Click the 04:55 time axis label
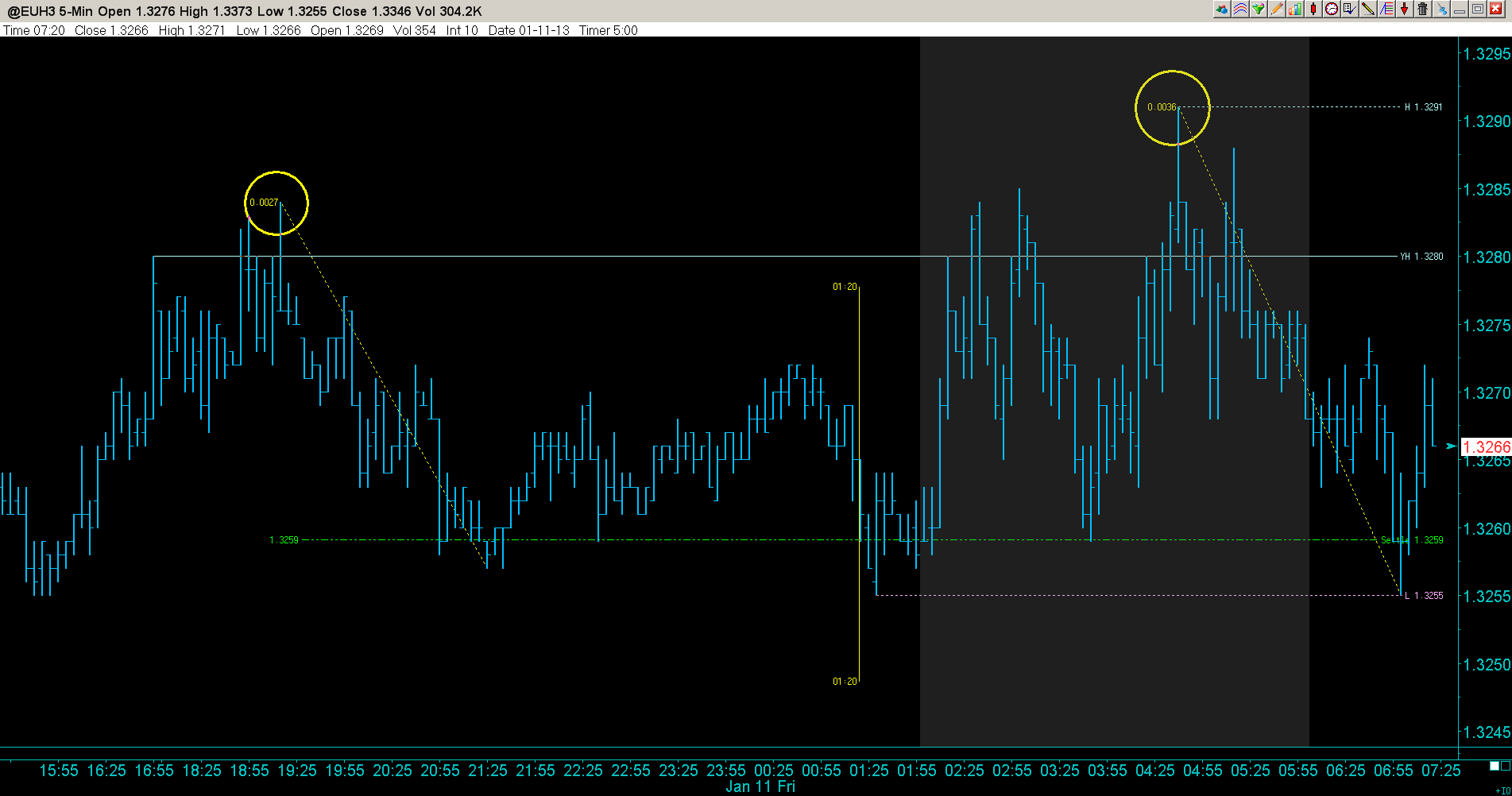The height and width of the screenshot is (796, 1512). (x=1203, y=771)
